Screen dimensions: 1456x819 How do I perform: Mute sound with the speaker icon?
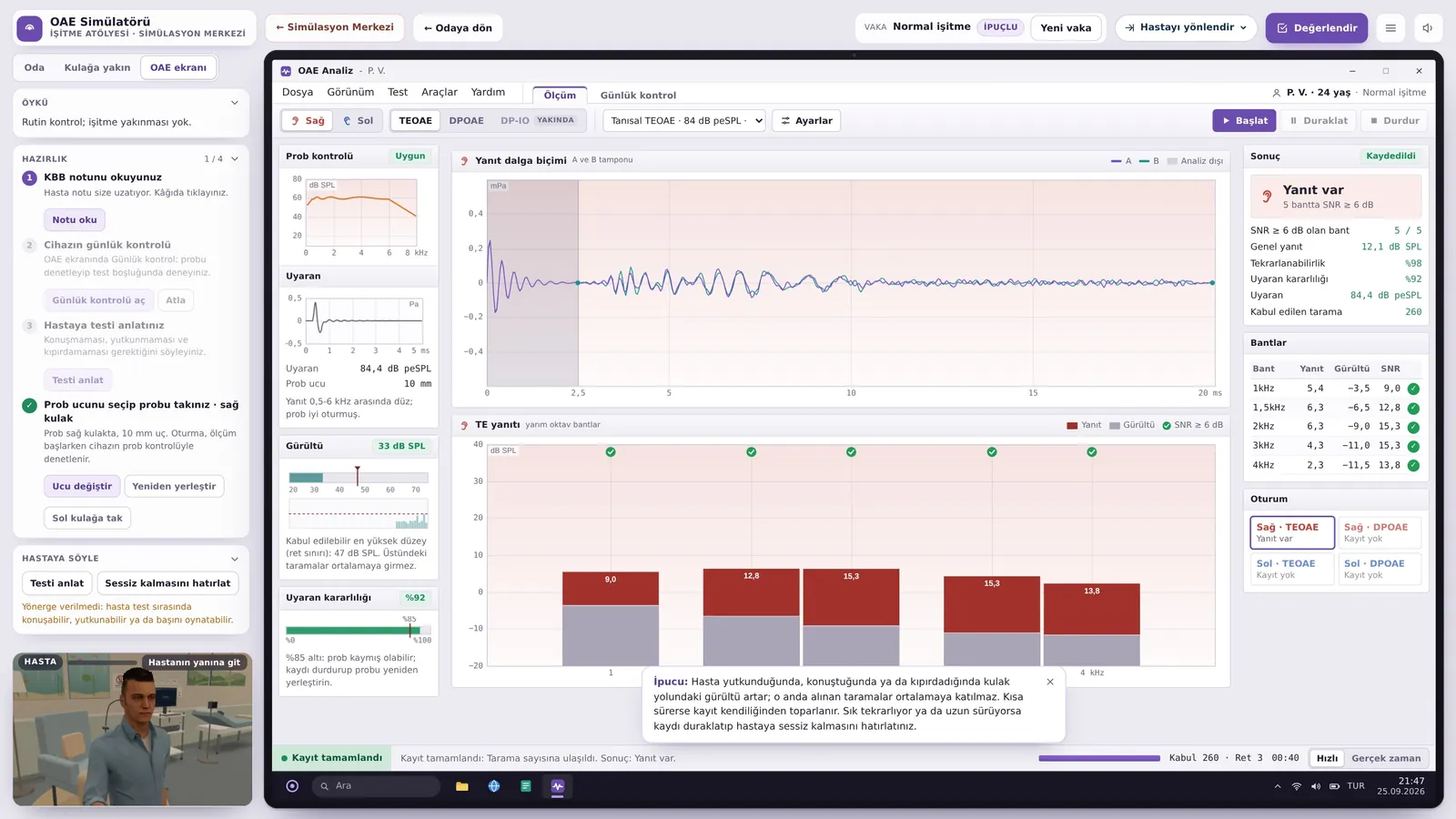(1428, 28)
